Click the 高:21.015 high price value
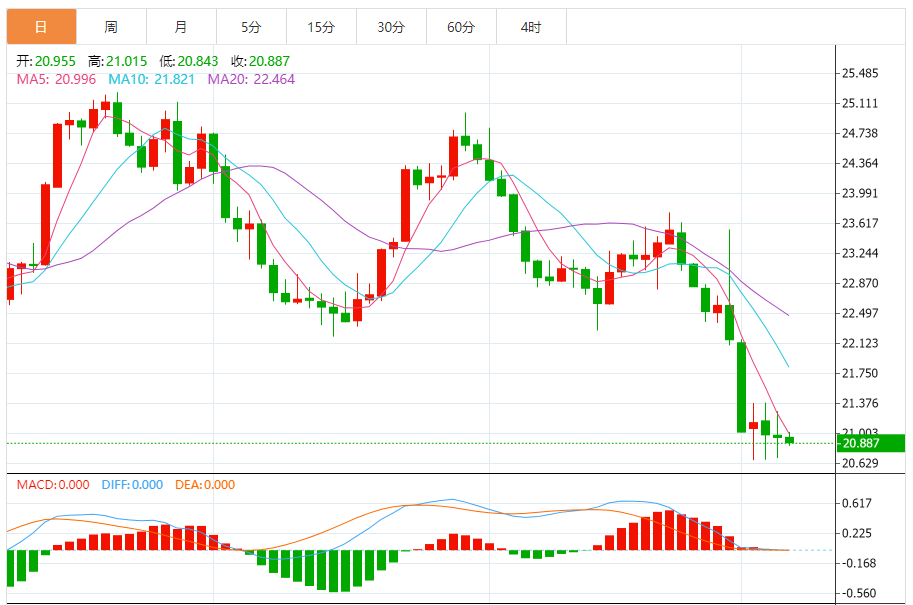The width and height of the screenshot is (913, 605). (x=118, y=61)
